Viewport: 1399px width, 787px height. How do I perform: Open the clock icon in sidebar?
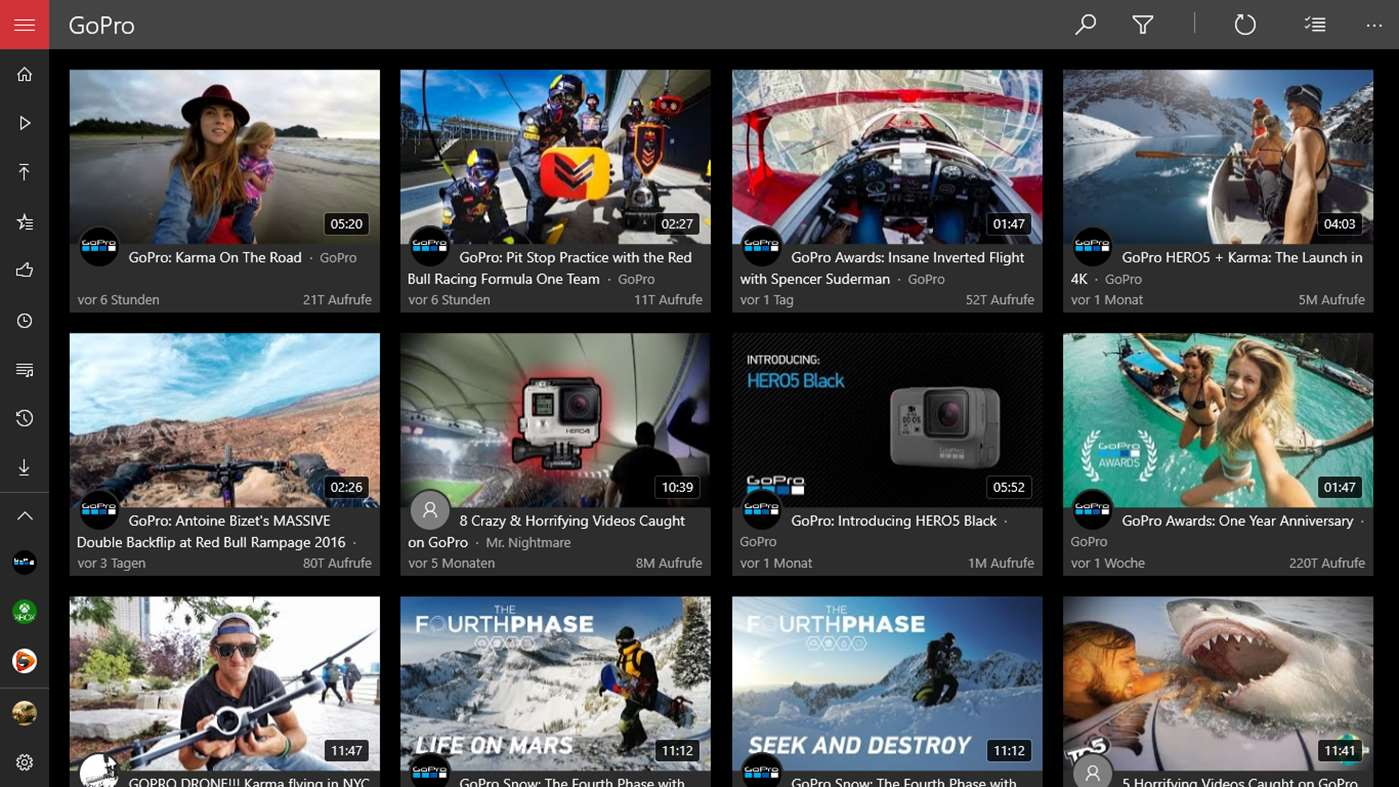pos(24,320)
